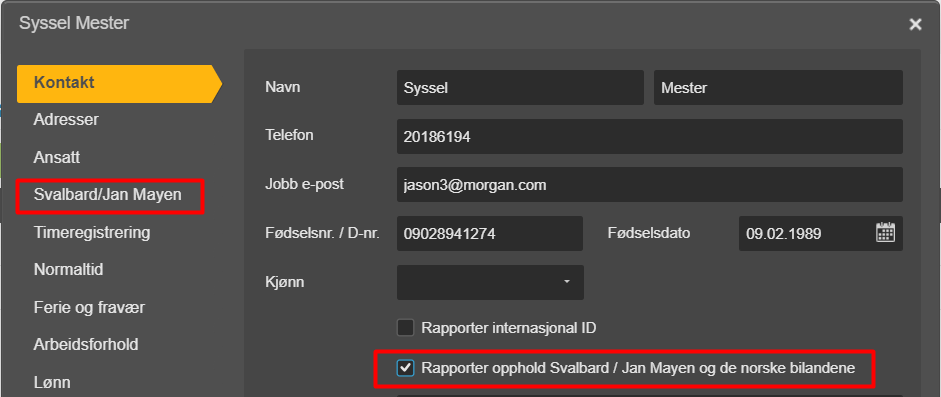
Task: Close the Syssel Mester dialog
Action: click(x=915, y=25)
